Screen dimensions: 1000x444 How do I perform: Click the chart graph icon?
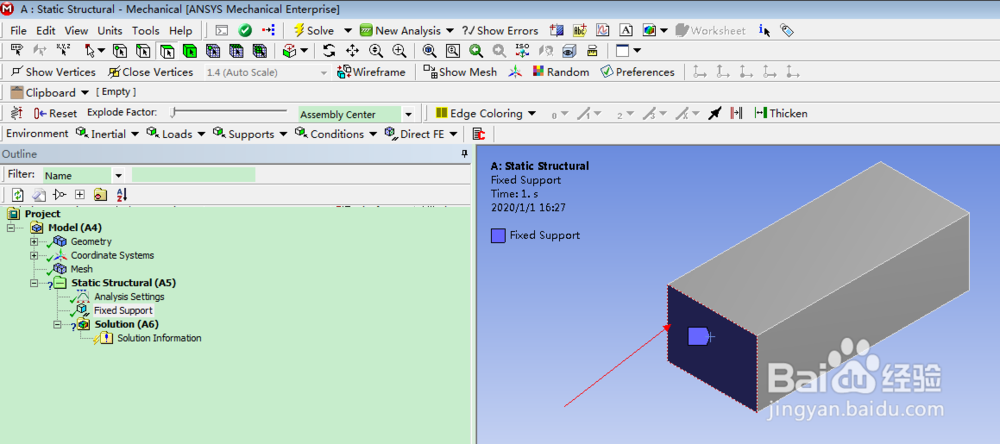(x=603, y=30)
